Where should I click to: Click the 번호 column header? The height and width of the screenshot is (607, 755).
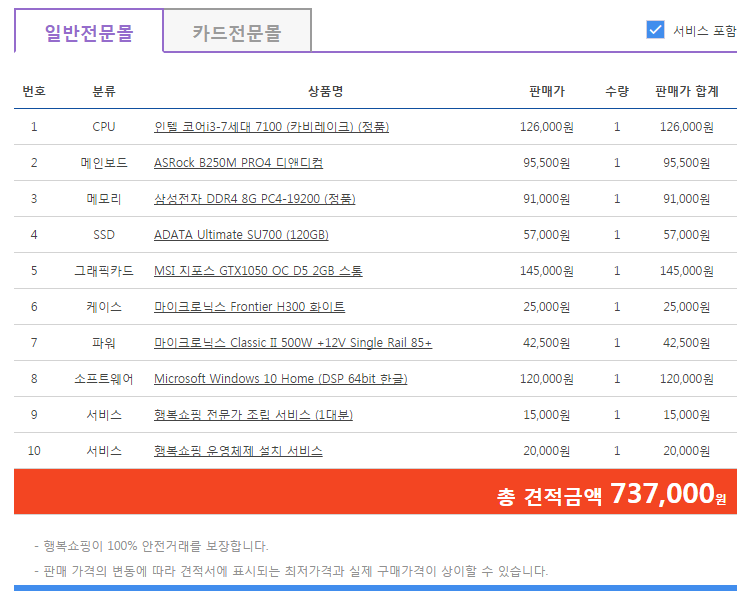(34, 91)
